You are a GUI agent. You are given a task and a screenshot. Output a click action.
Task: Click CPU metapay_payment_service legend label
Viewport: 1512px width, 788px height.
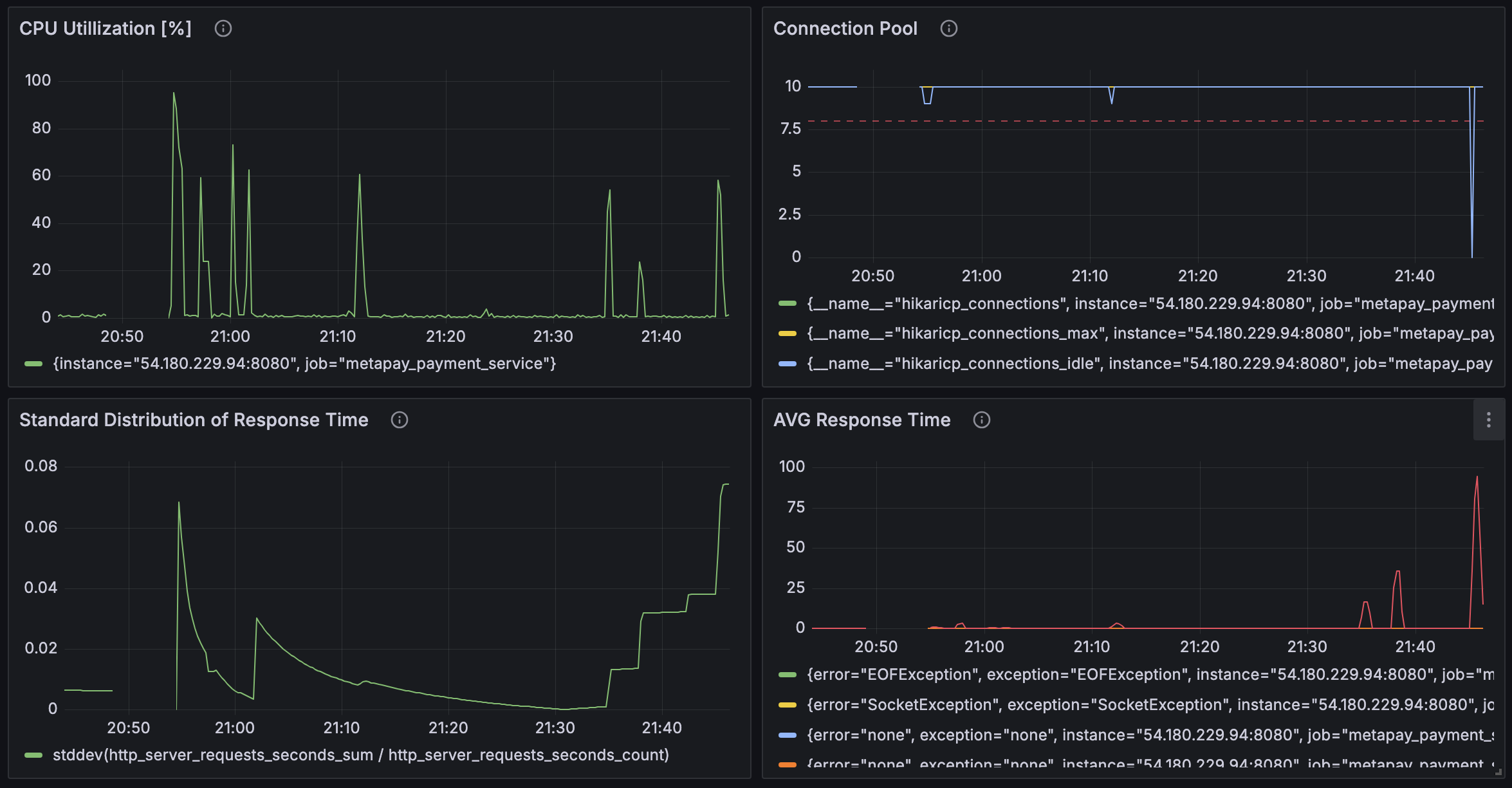coord(304,364)
